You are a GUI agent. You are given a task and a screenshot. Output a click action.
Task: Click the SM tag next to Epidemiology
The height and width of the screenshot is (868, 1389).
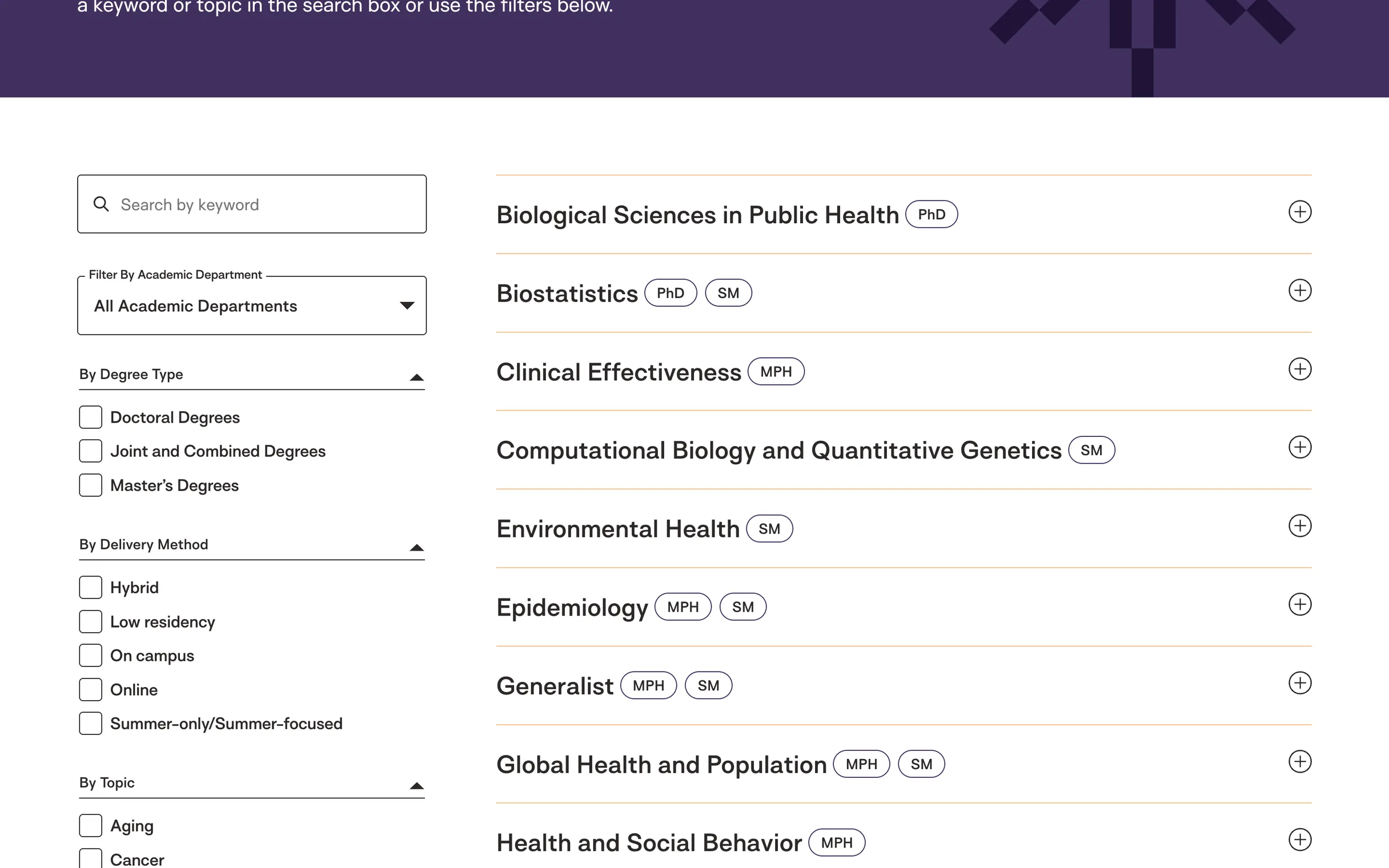[742, 607]
